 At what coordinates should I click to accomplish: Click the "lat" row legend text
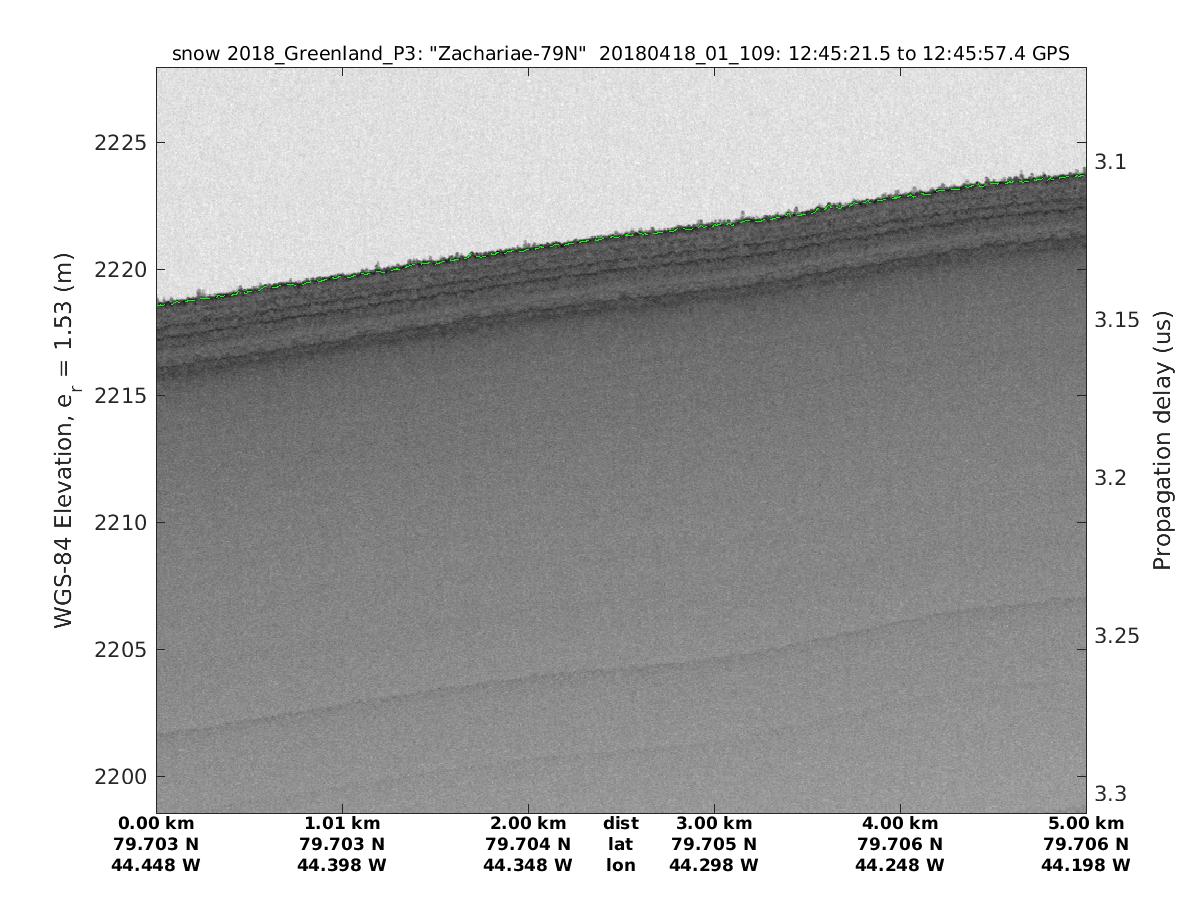coord(621,844)
